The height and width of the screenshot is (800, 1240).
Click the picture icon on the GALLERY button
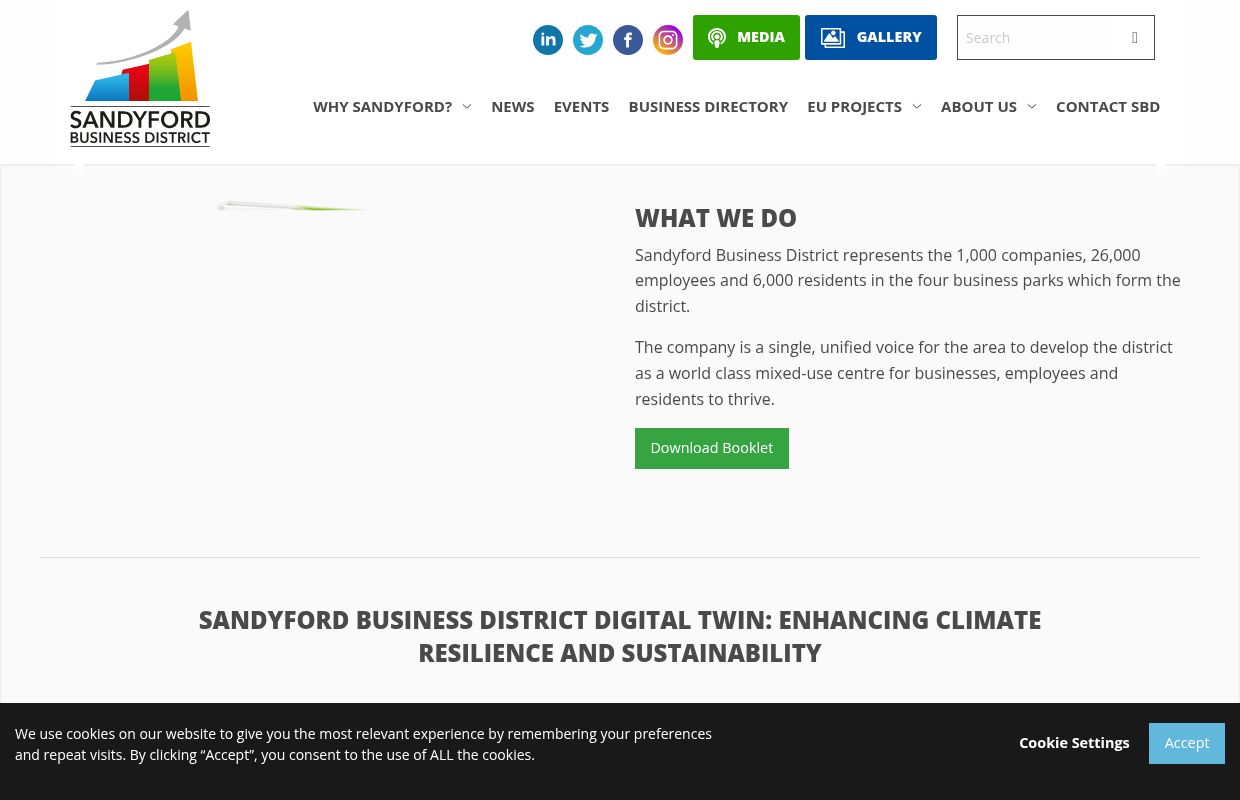pyautogui.click(x=833, y=37)
